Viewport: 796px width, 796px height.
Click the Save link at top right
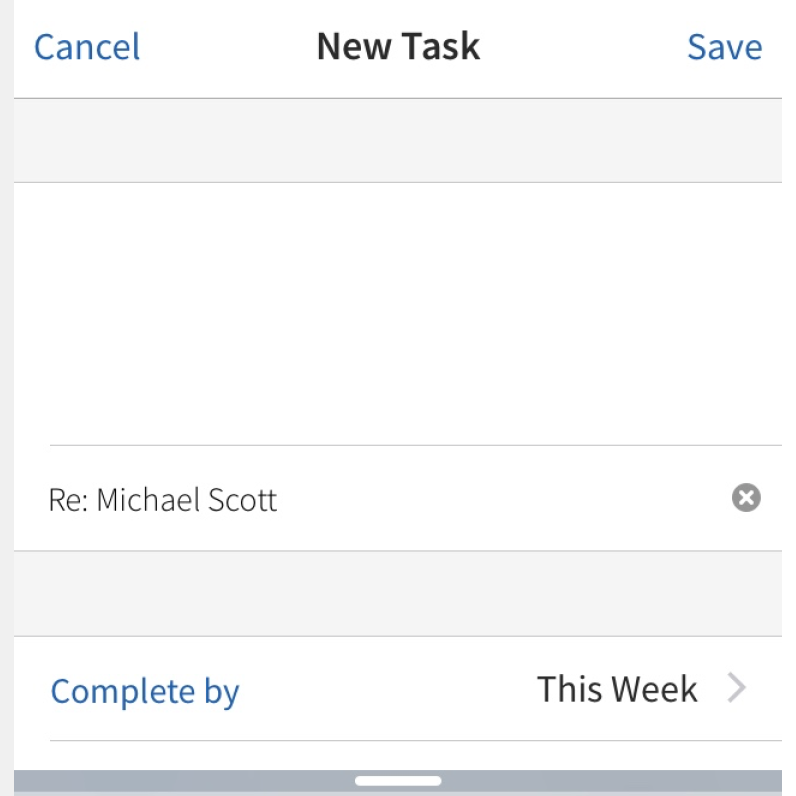coord(724,47)
